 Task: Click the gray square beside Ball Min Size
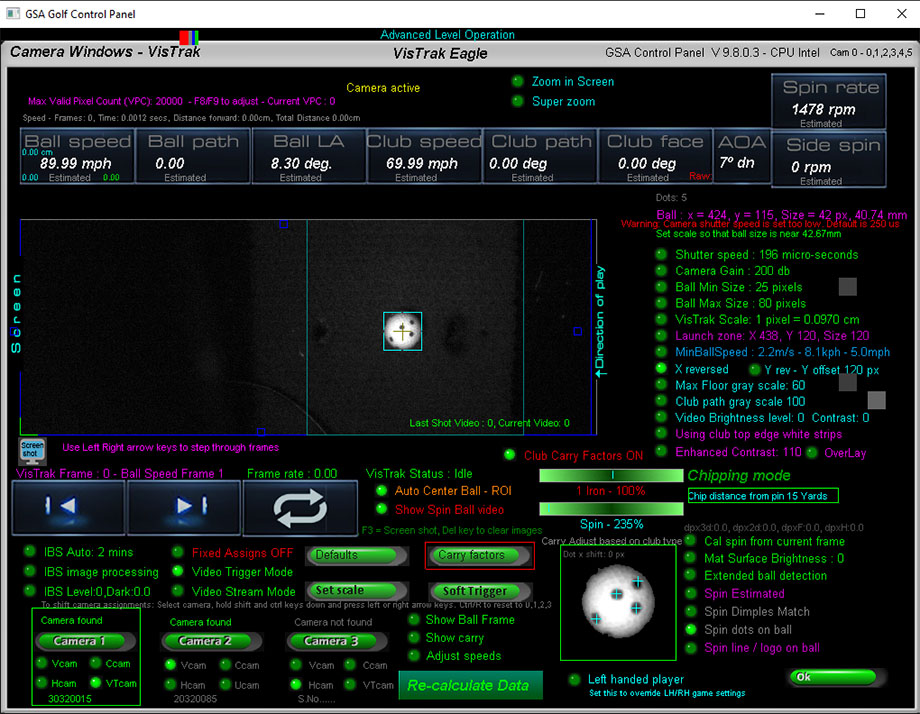[x=847, y=287]
